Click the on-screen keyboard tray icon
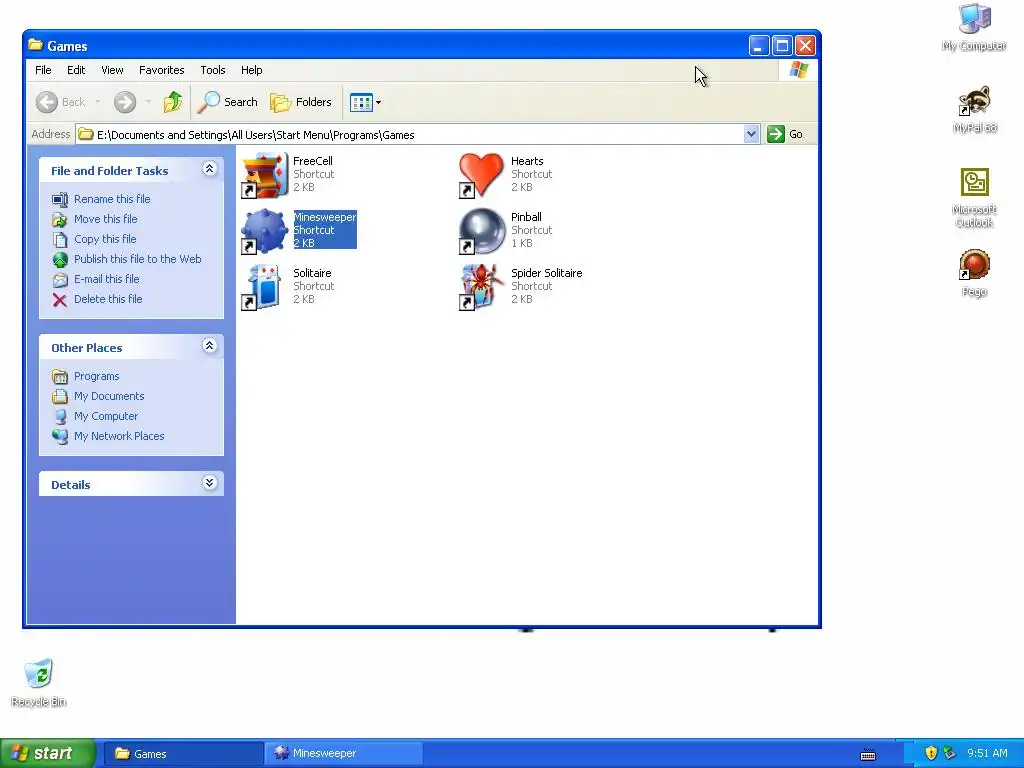The height and width of the screenshot is (768, 1024). [x=868, y=754]
